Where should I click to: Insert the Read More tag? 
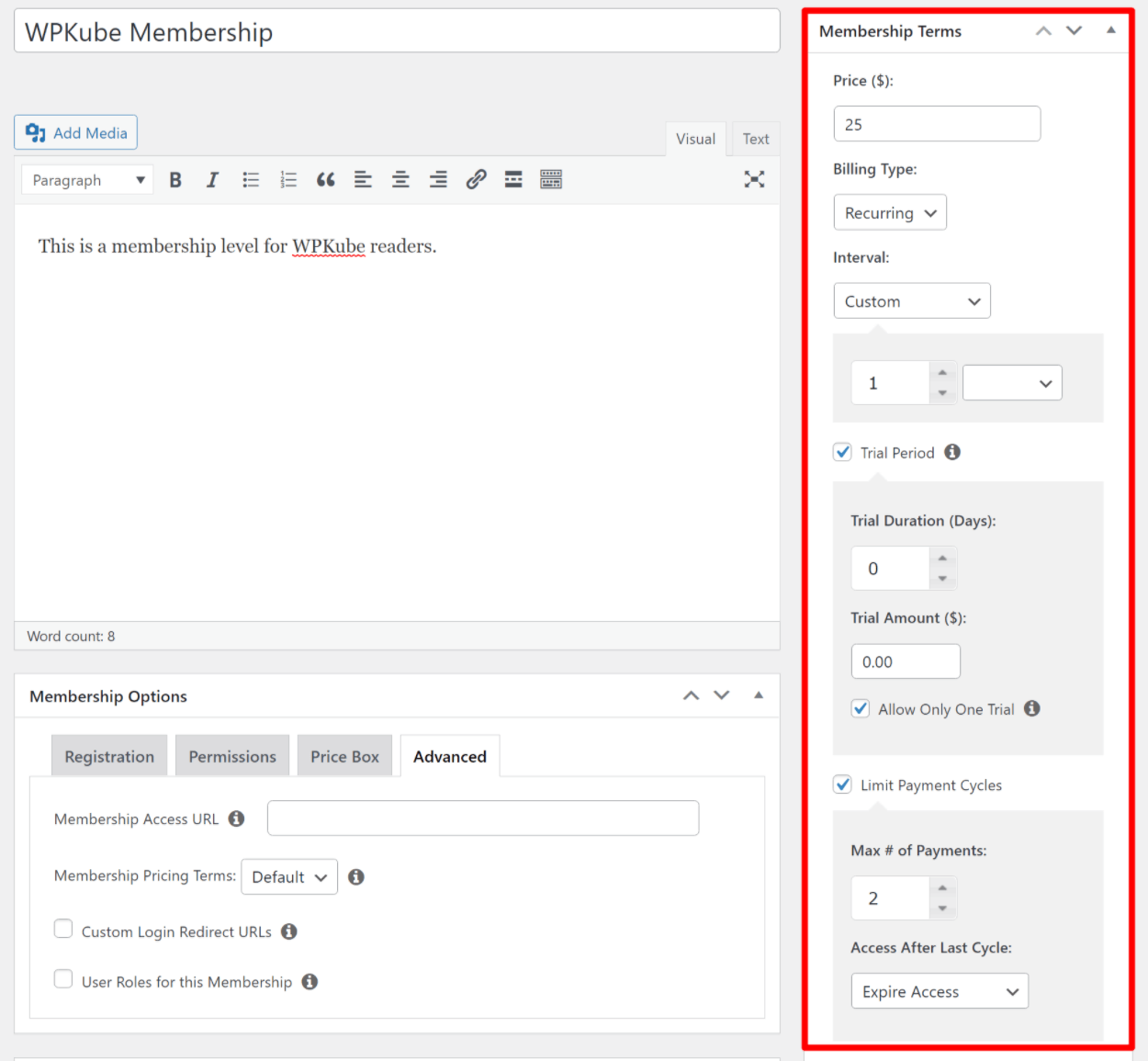tap(513, 180)
